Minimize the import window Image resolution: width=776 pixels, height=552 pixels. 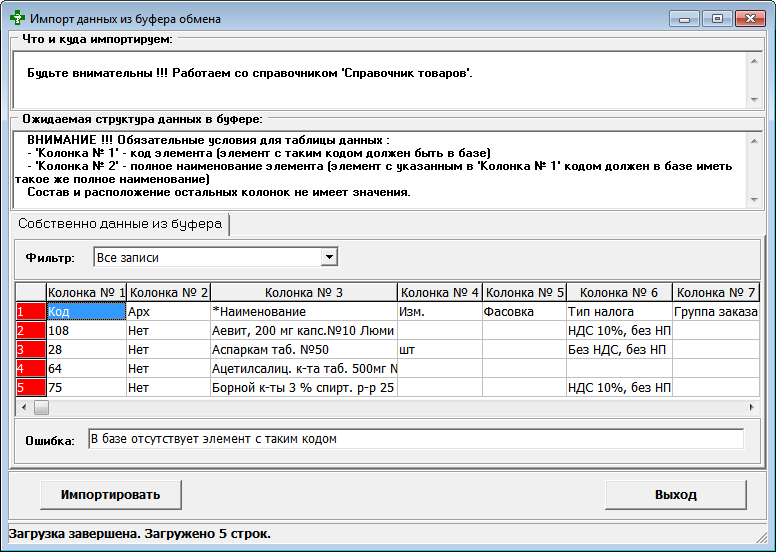coord(685,18)
